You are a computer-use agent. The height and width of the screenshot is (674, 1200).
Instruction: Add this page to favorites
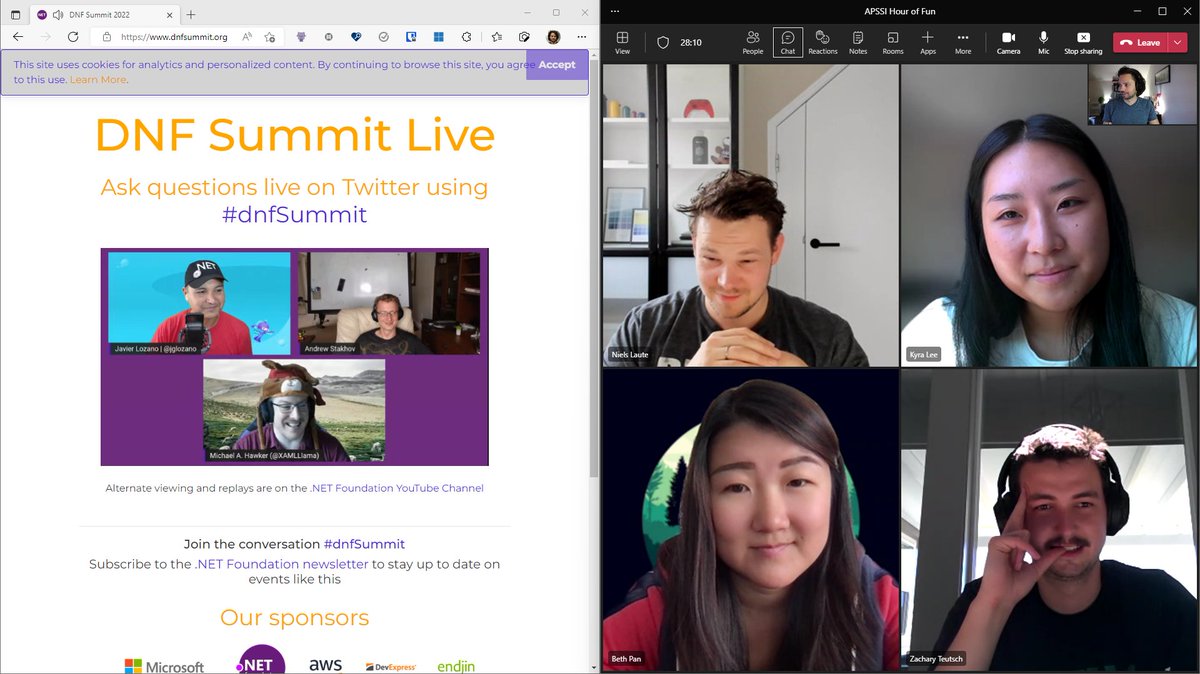pyautogui.click(x=270, y=37)
